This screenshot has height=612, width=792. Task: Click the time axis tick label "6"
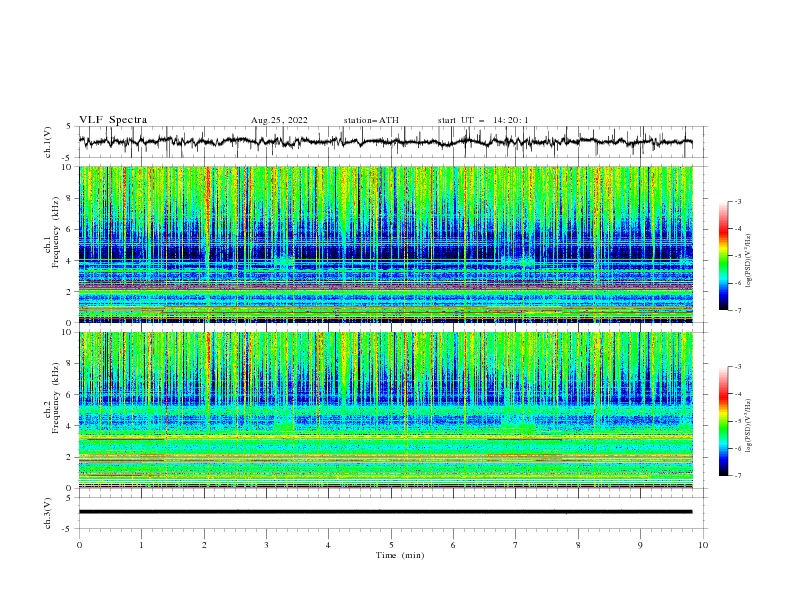click(x=453, y=545)
